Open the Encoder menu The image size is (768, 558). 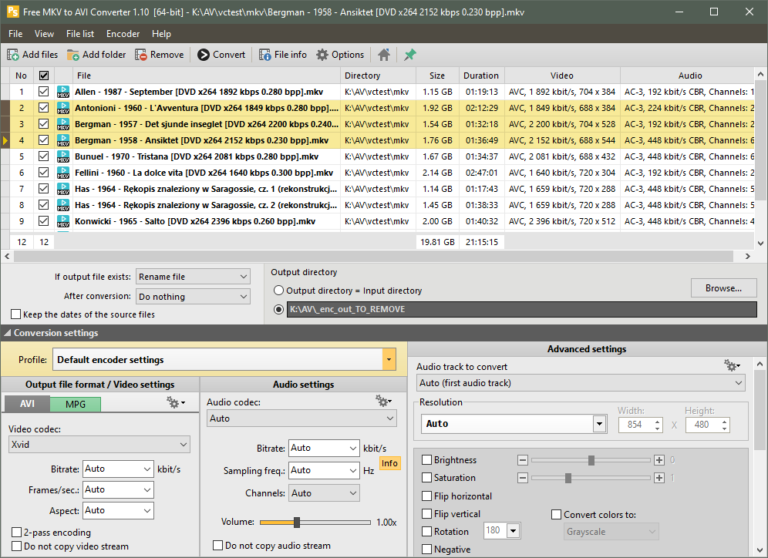tap(123, 34)
